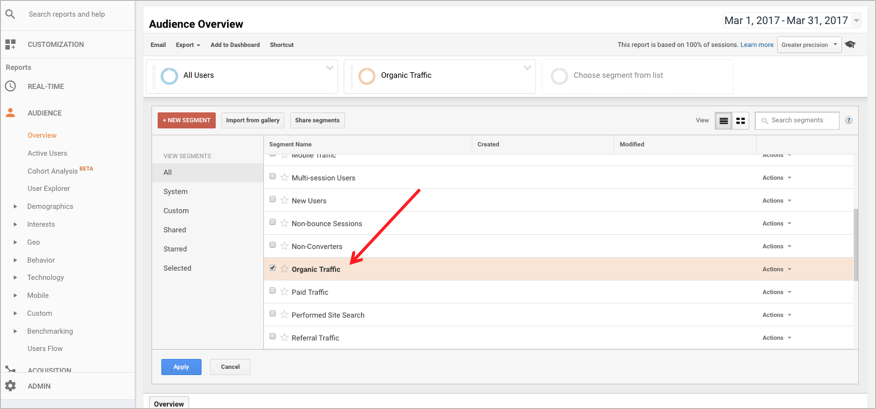The width and height of the screenshot is (876, 409).
Task: Click the search magnifier icon in sidebar
Action: click(10, 15)
